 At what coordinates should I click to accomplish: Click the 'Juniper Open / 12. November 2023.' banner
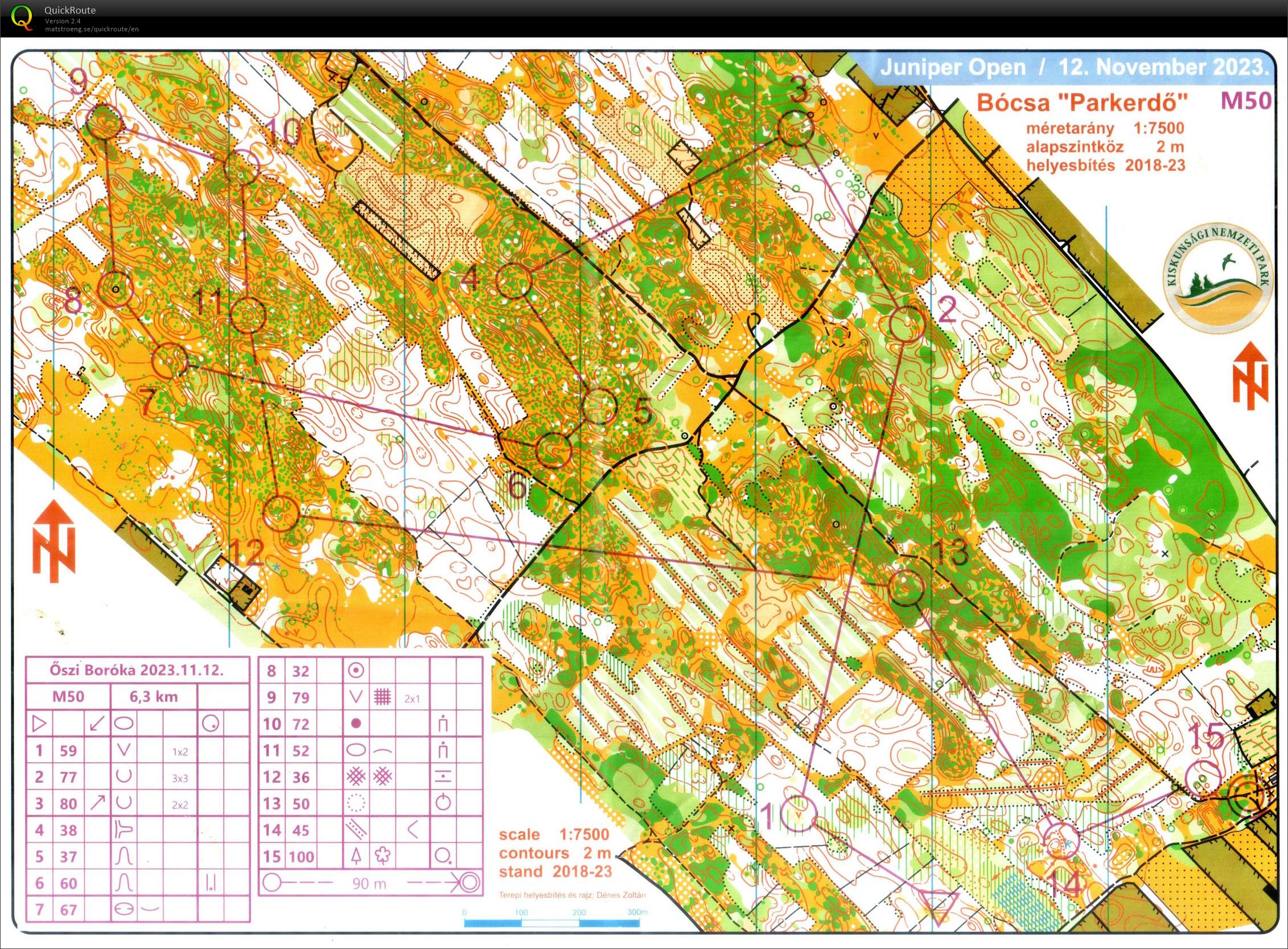[x=1073, y=68]
